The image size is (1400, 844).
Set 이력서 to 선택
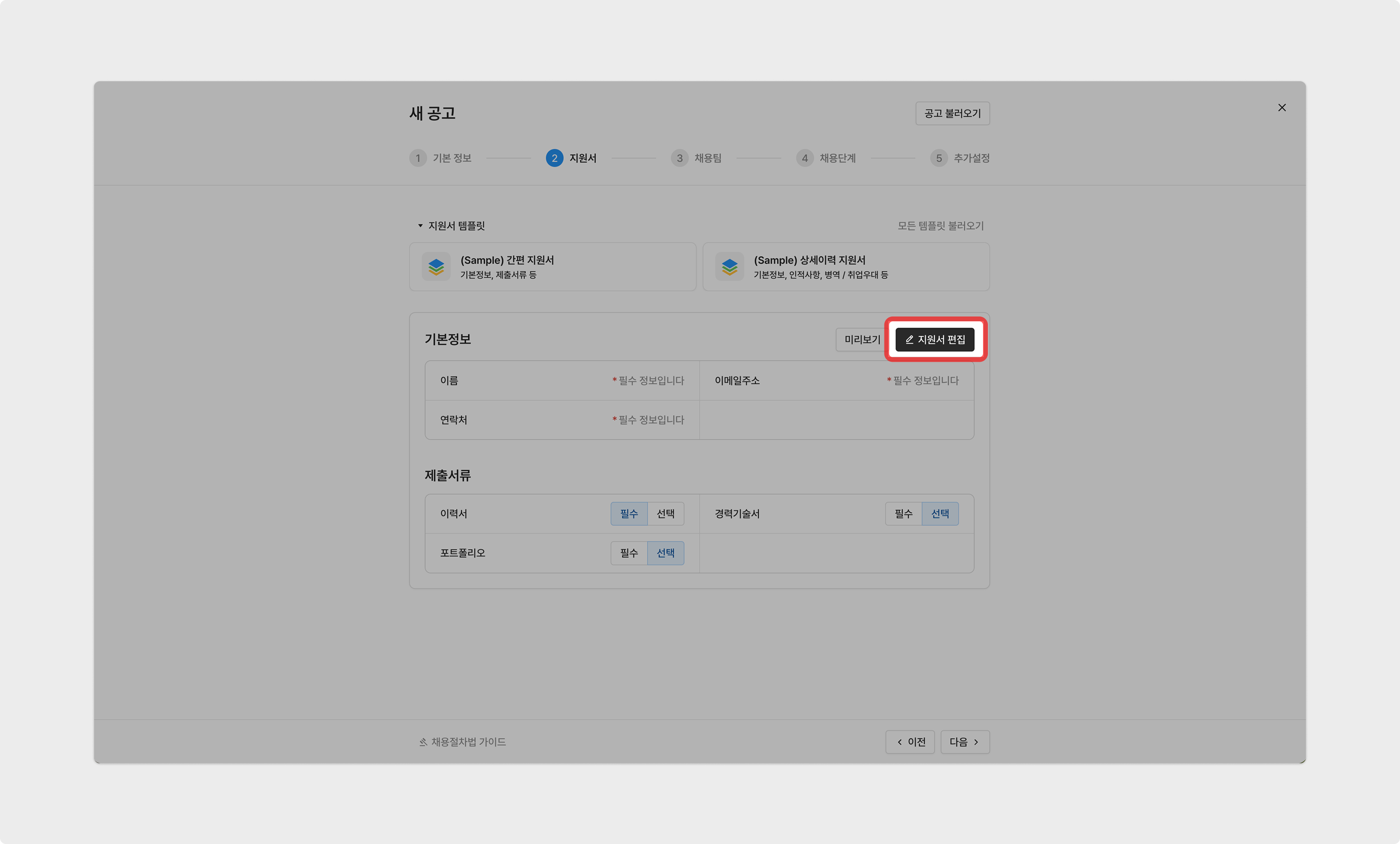(x=665, y=514)
